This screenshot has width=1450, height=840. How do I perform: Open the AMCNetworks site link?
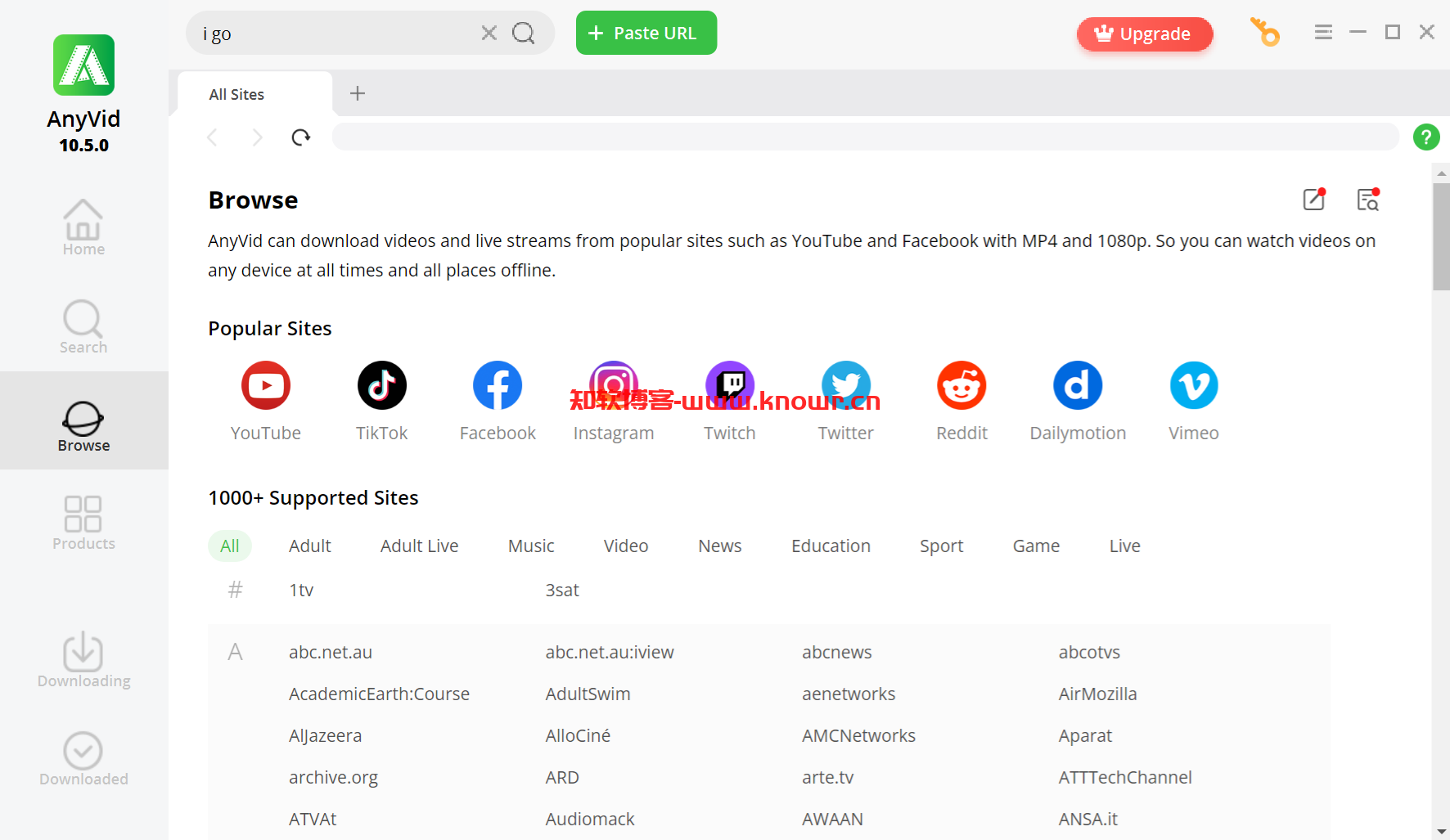(x=858, y=735)
